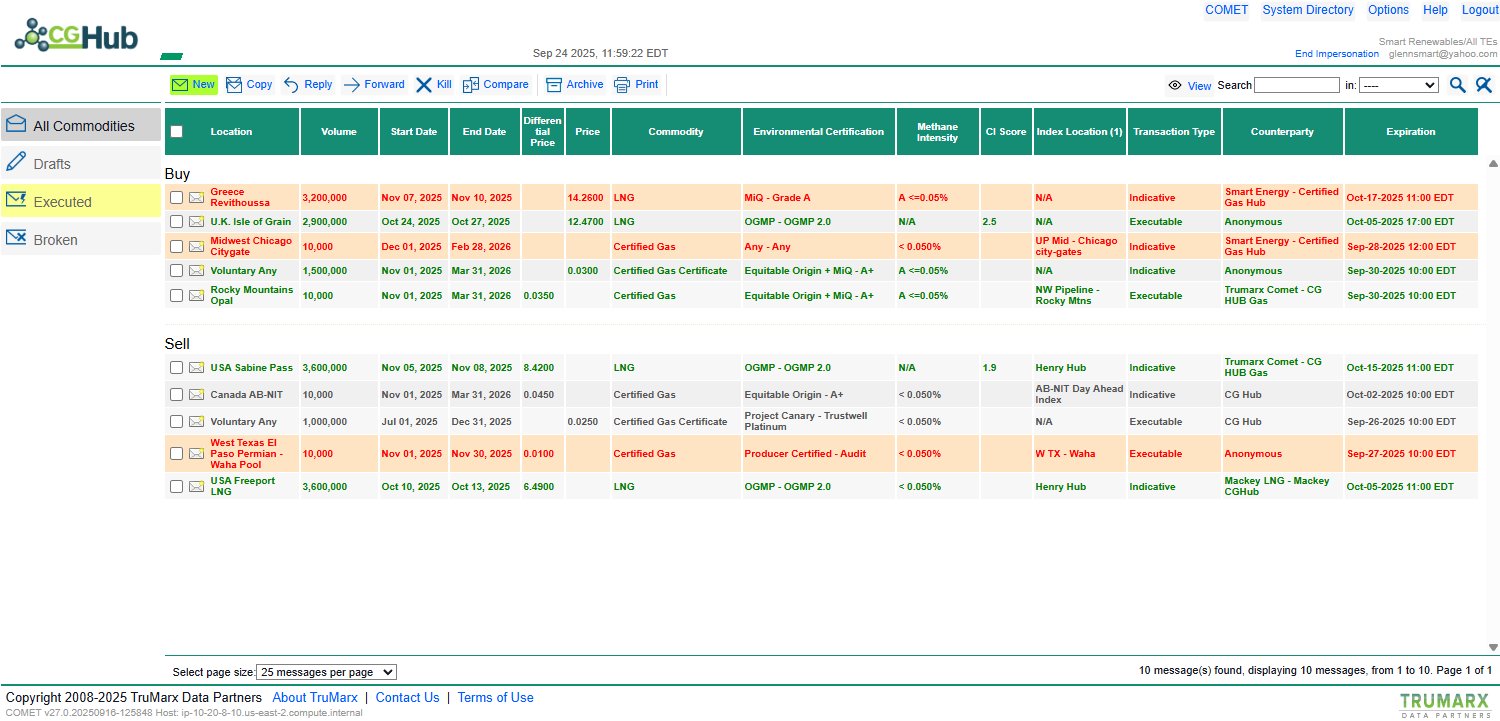Check the Canada AB-NIT checkbox
Image resolution: width=1500 pixels, height=721 pixels.
click(x=177, y=395)
